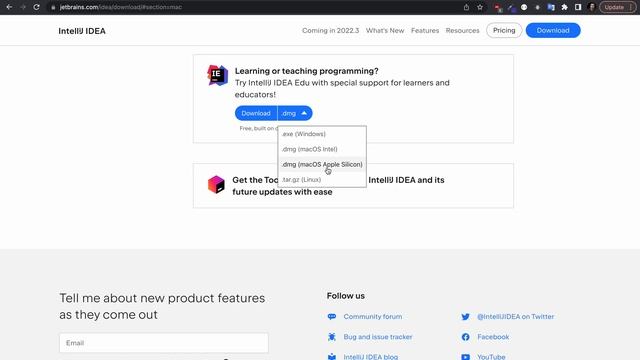The width and height of the screenshot is (640, 360).
Task: Select .dmg (macOS Intel) option
Action: click(322, 149)
